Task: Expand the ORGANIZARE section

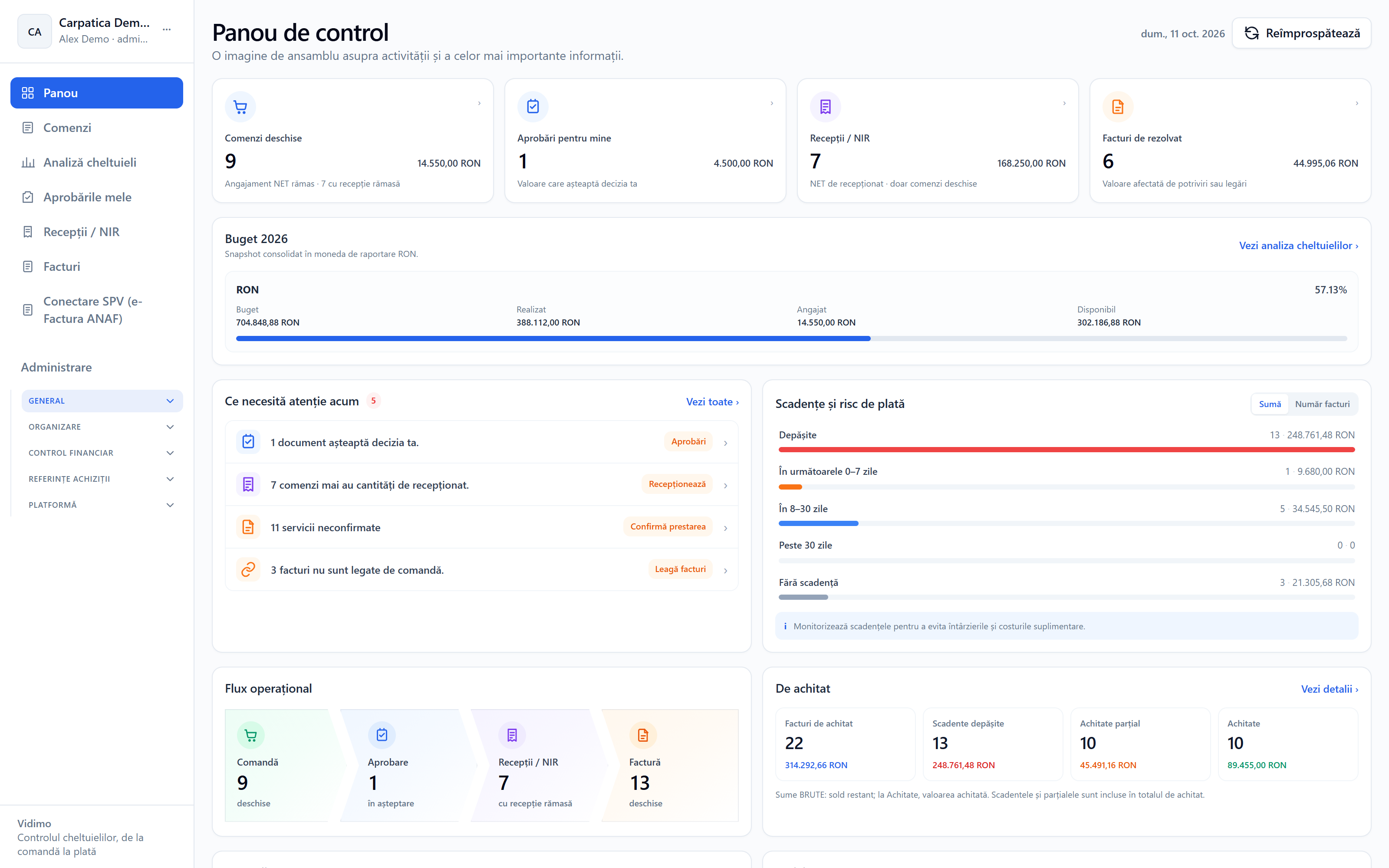Action: click(x=102, y=427)
